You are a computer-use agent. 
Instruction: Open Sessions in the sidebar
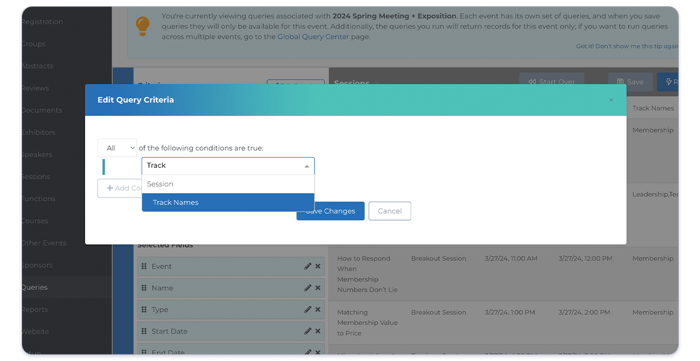coord(36,177)
